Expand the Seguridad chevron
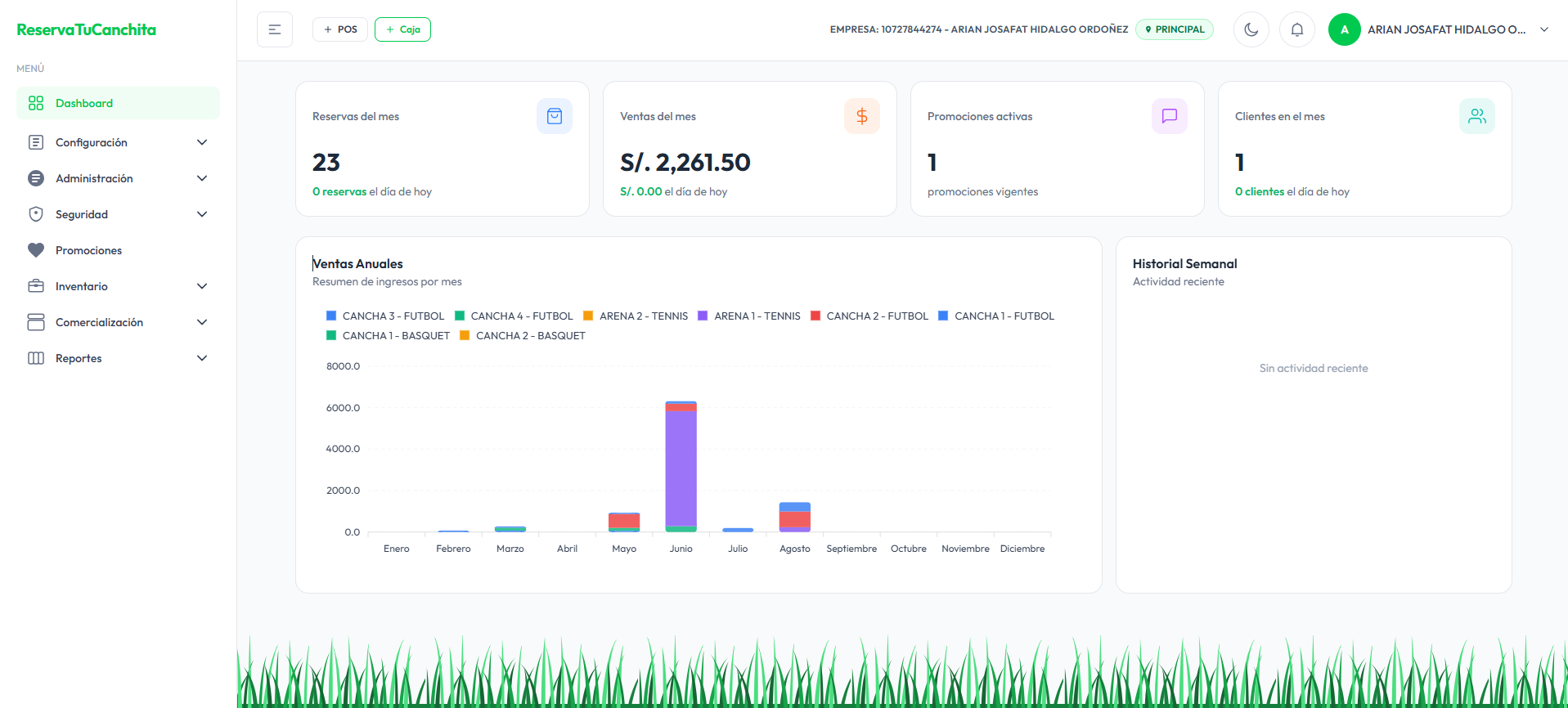Screen dimensions: 1568x708 (x=202, y=214)
